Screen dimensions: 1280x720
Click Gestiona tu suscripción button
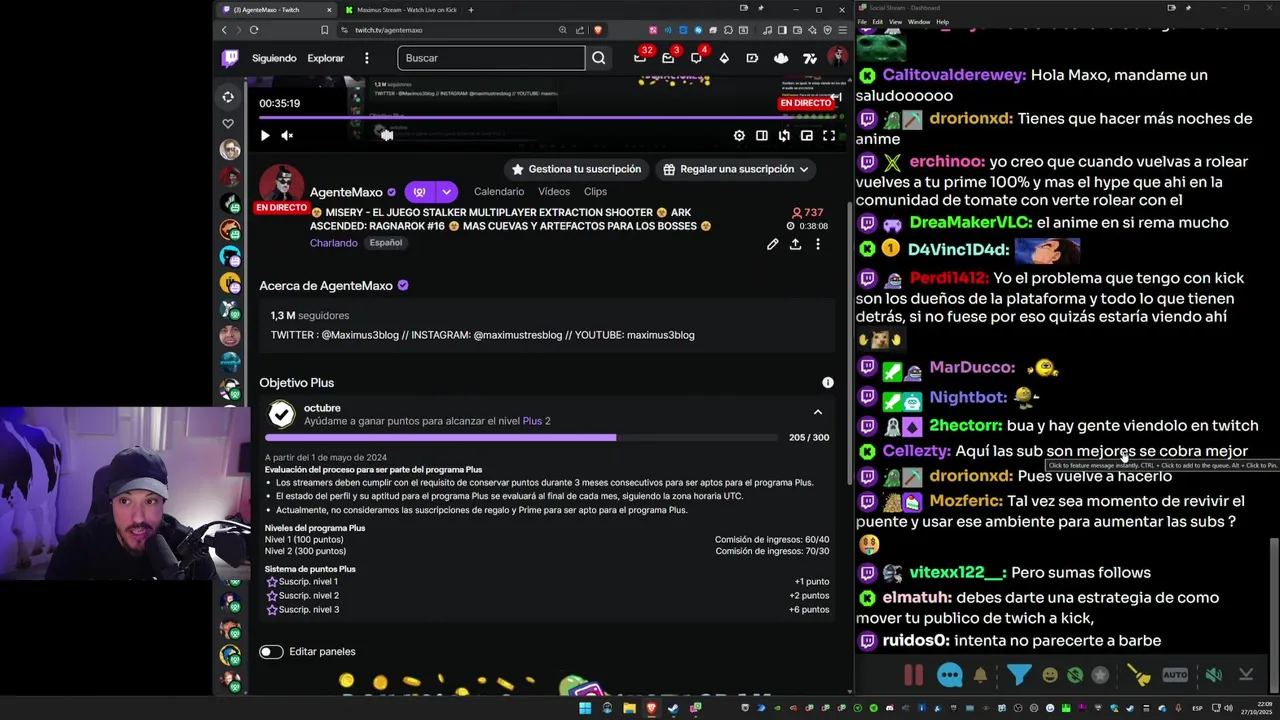[576, 169]
